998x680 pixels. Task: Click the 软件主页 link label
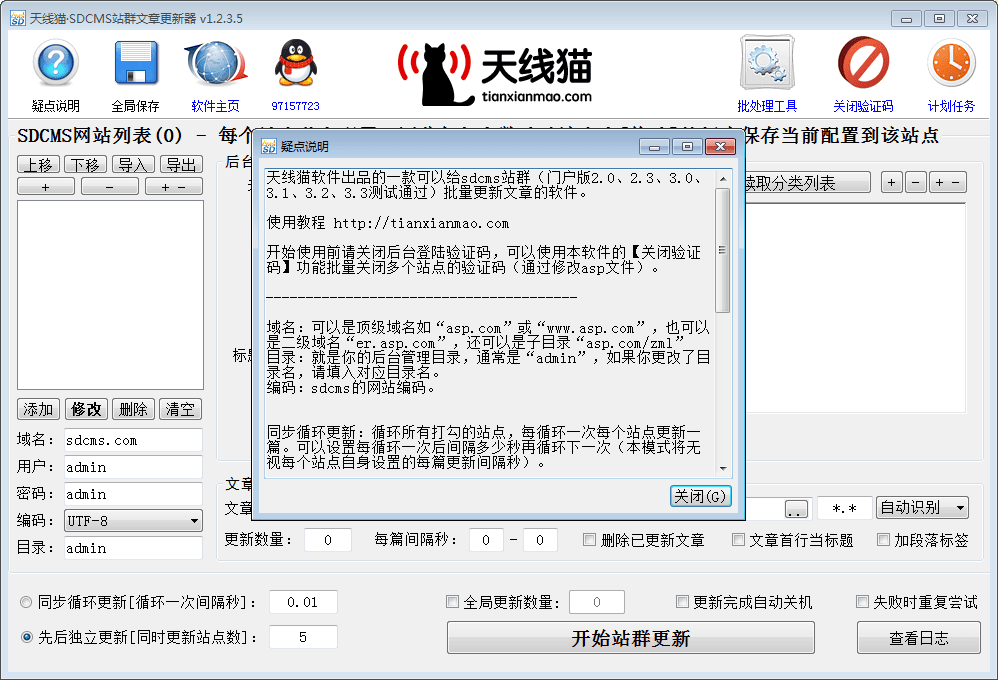tap(215, 106)
